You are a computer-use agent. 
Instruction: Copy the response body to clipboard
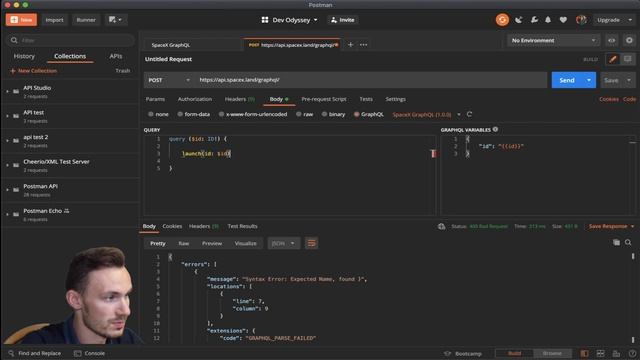pyautogui.click(x=616, y=242)
